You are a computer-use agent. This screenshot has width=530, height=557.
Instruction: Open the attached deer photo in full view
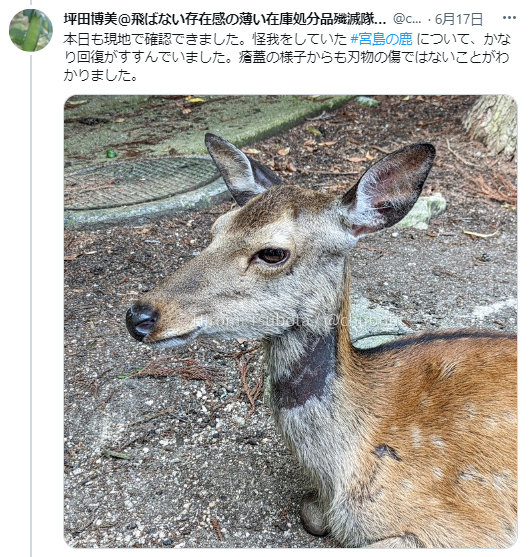coord(290,321)
